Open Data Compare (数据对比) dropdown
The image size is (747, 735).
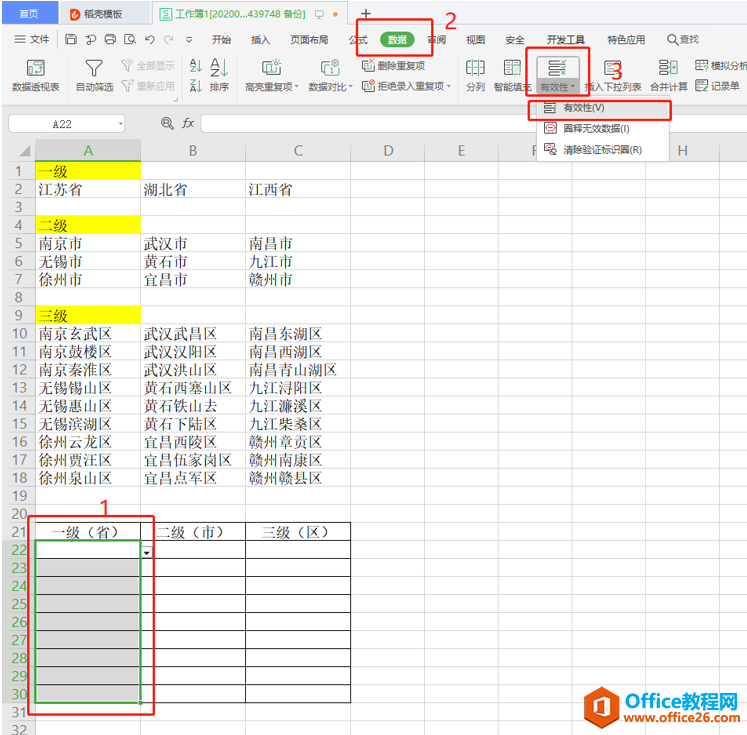(x=330, y=75)
